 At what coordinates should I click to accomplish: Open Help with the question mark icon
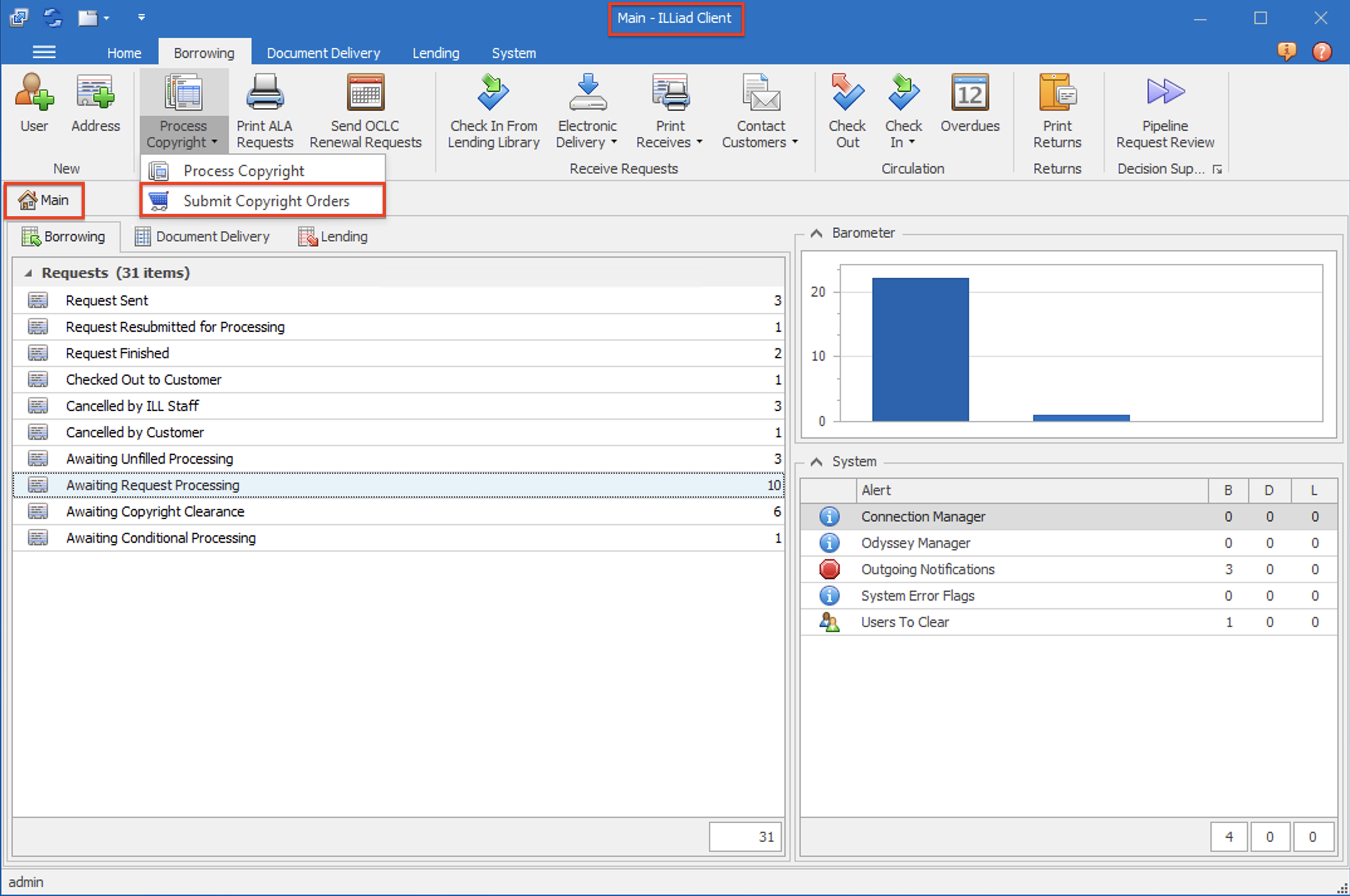tap(1322, 52)
